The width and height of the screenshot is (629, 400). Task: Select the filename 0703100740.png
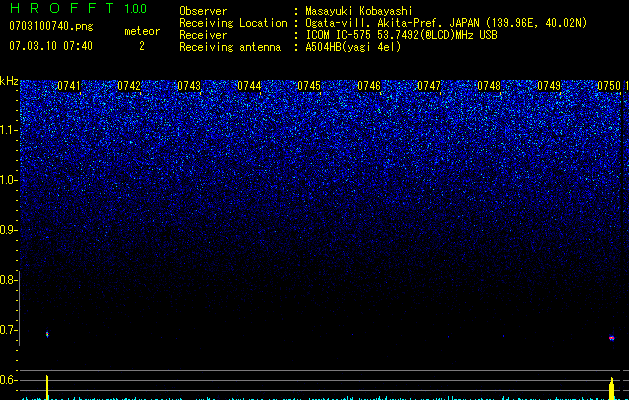click(x=51, y=26)
